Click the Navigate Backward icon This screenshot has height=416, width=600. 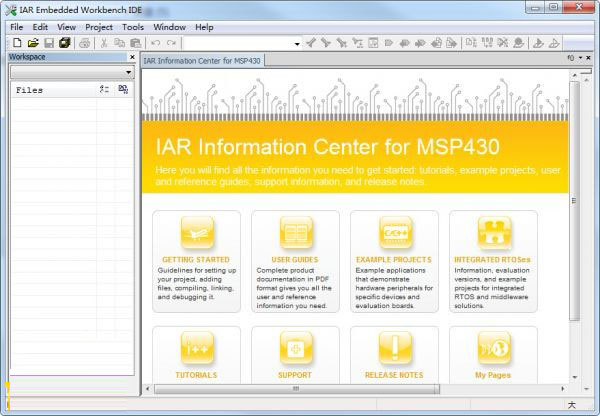(x=436, y=43)
